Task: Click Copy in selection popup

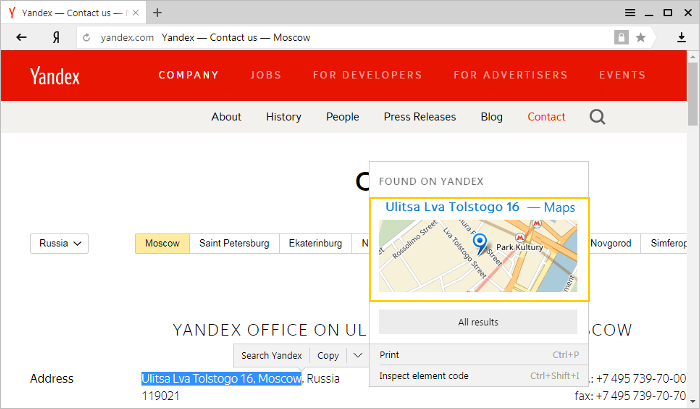Action: pyautogui.click(x=328, y=355)
